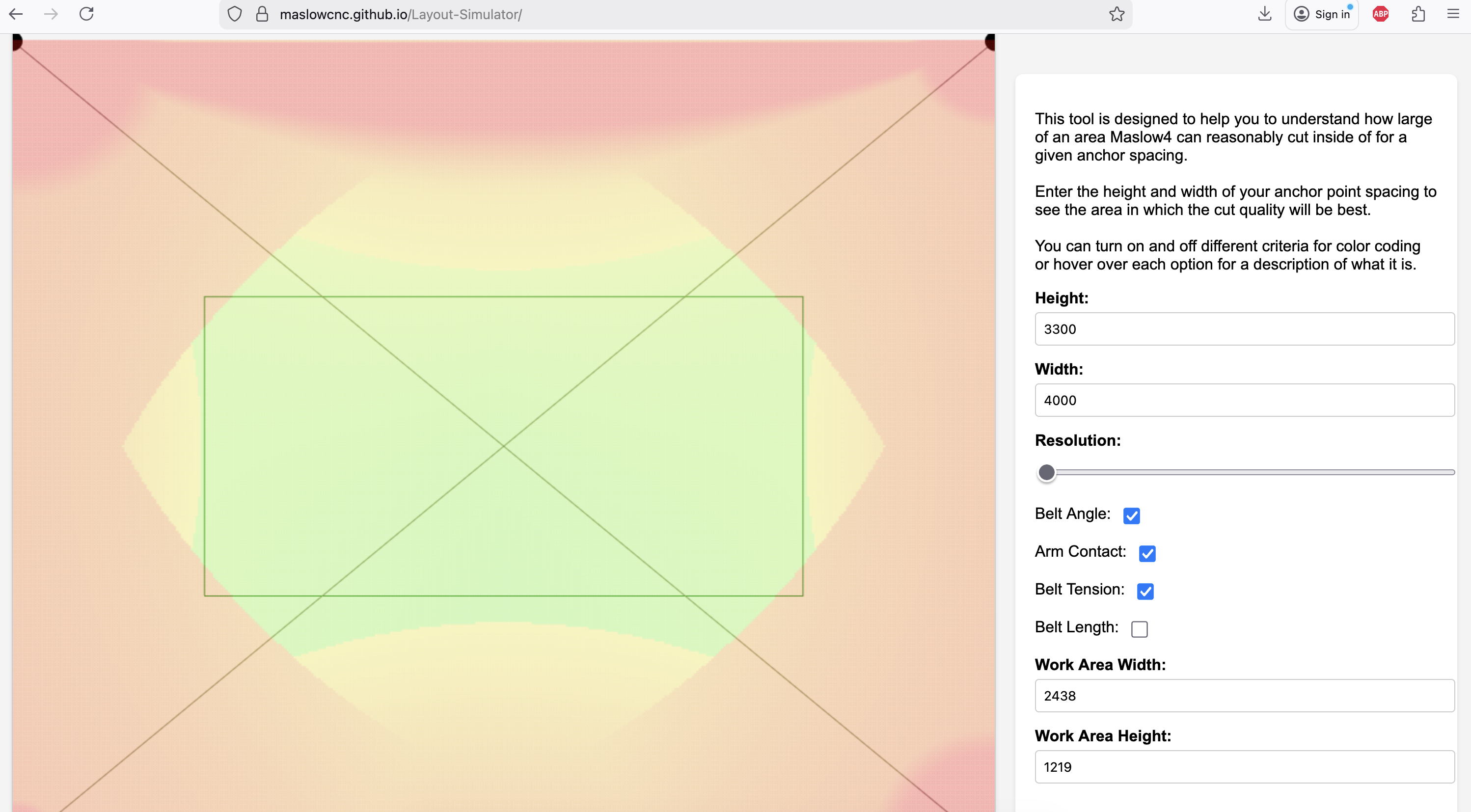This screenshot has height=812, width=1471.
Task: Disable the Belt Angle criteria
Action: pos(1132,515)
